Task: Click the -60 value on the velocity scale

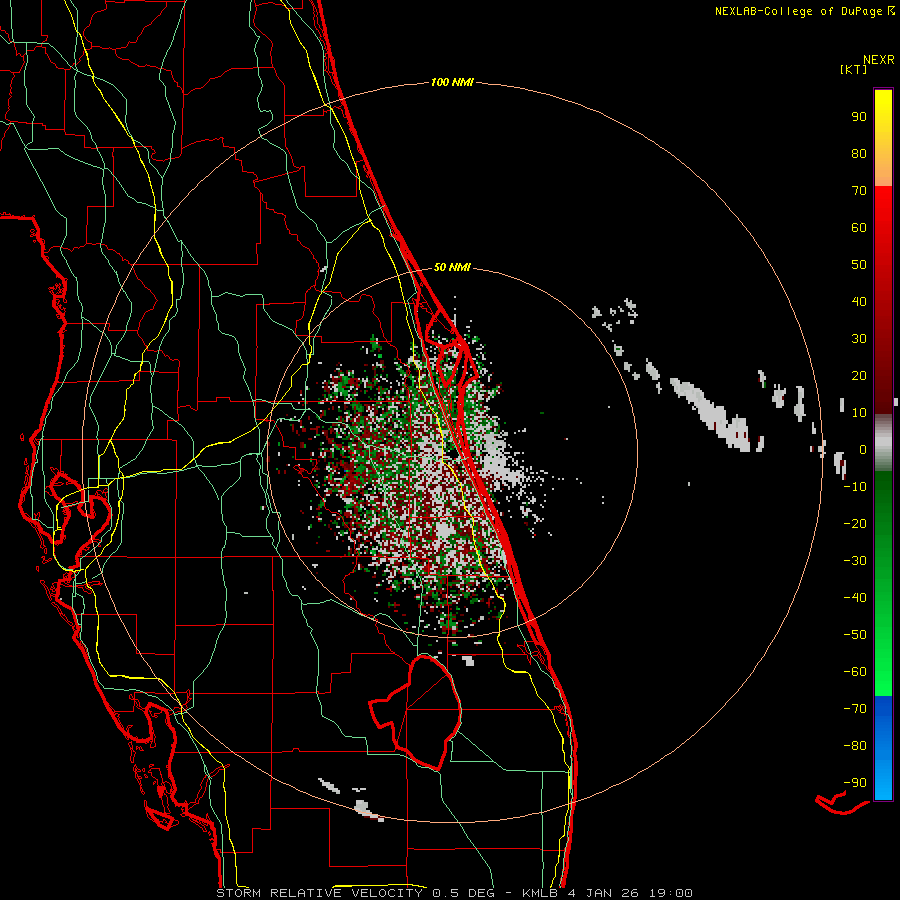Action: click(x=855, y=672)
